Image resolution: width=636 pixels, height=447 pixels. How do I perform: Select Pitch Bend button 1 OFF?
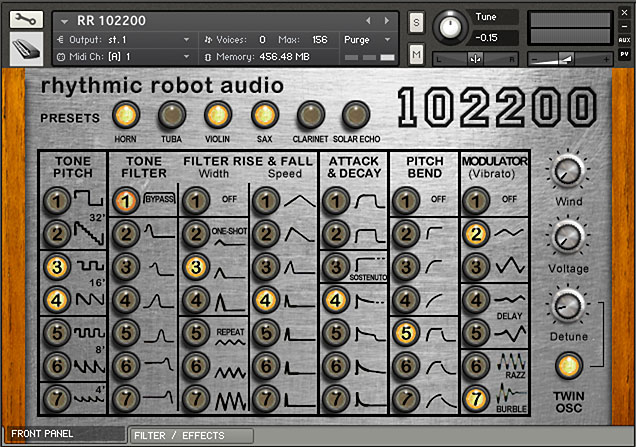[x=406, y=201]
